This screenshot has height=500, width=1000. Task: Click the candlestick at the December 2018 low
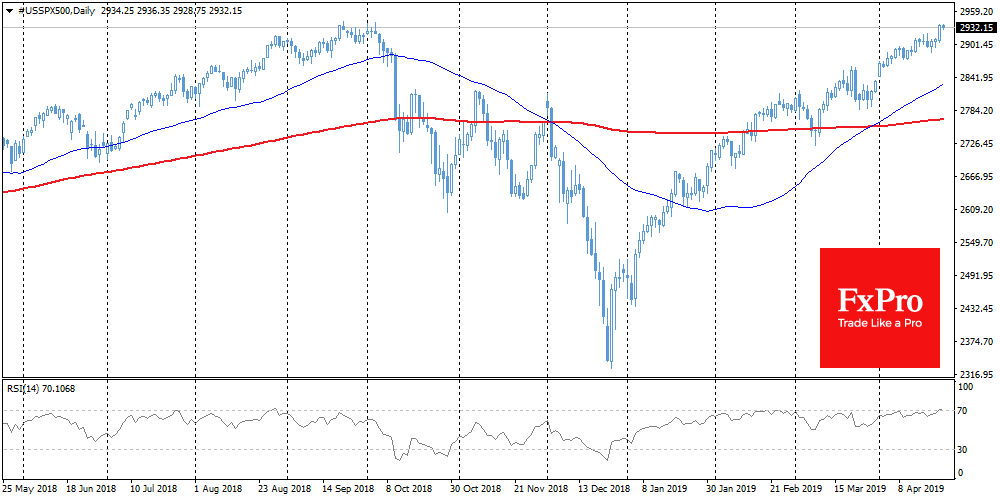(x=610, y=328)
